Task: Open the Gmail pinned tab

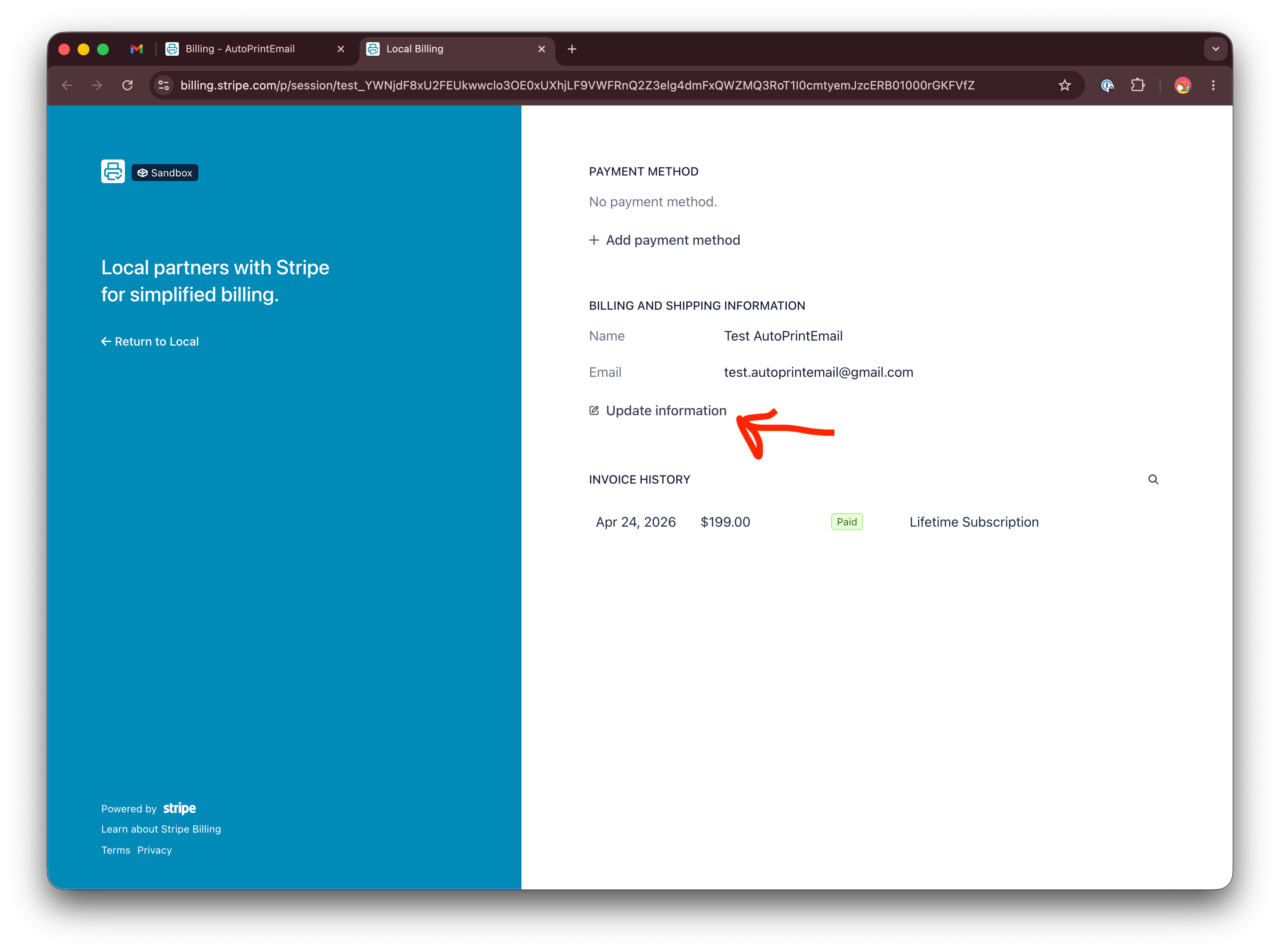Action: click(x=137, y=49)
